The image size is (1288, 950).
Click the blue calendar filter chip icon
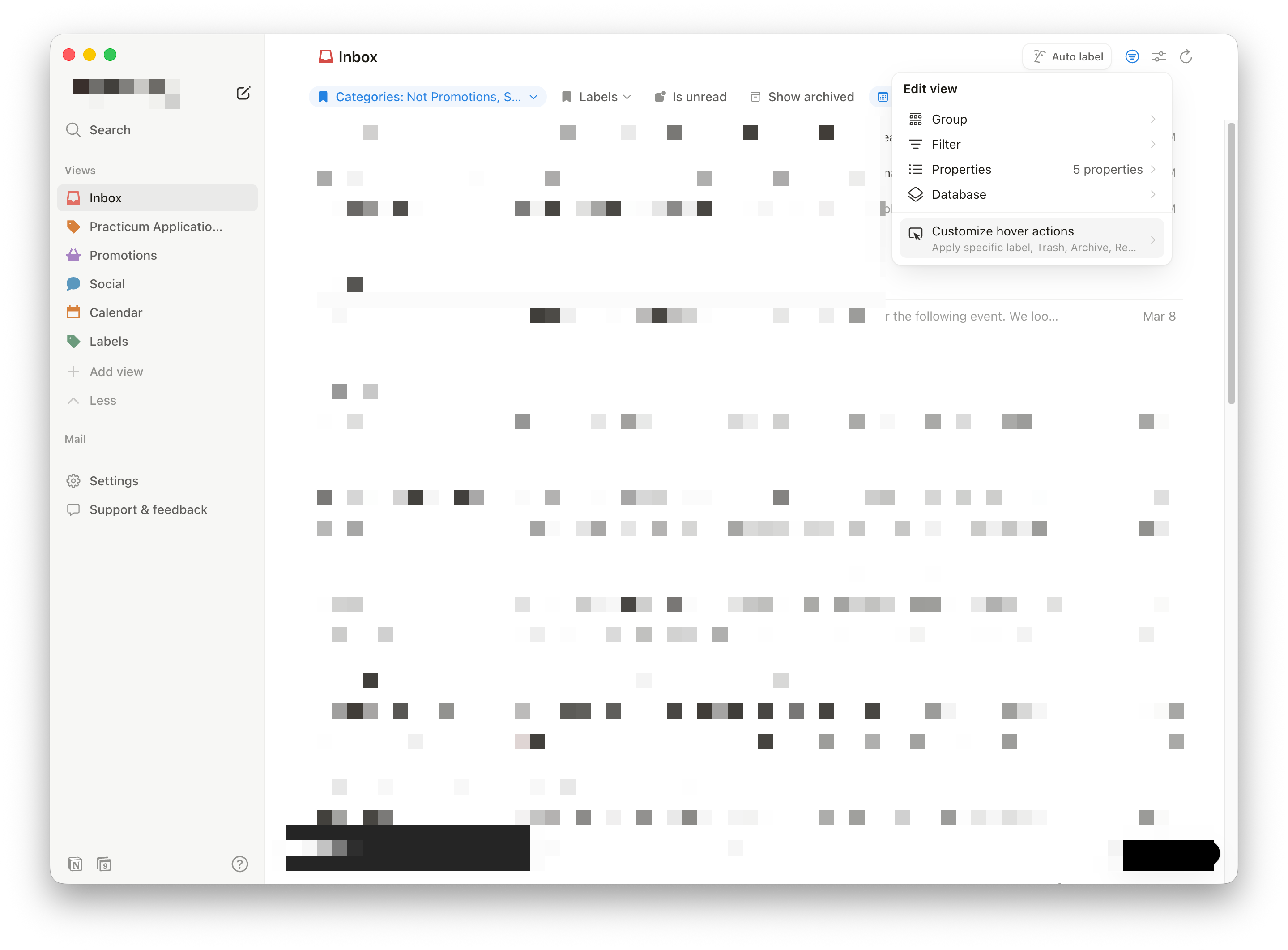coord(883,97)
